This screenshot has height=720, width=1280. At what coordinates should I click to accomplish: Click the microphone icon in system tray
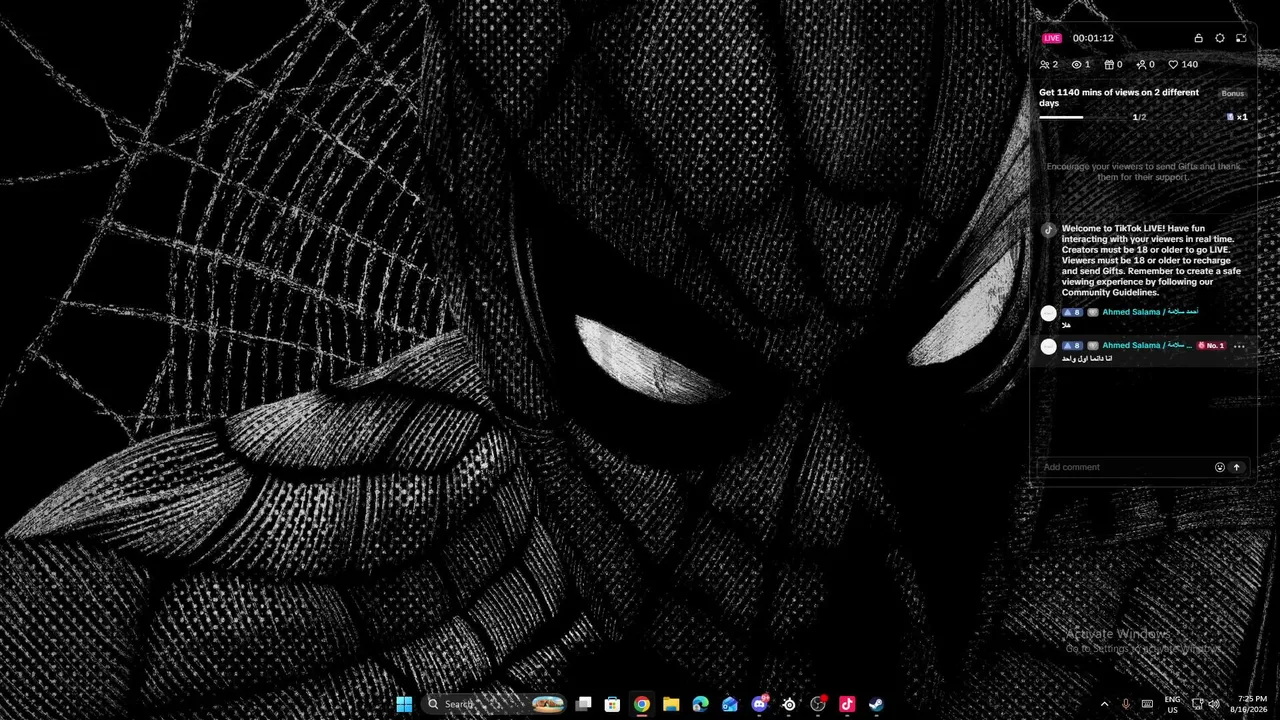pos(1126,704)
